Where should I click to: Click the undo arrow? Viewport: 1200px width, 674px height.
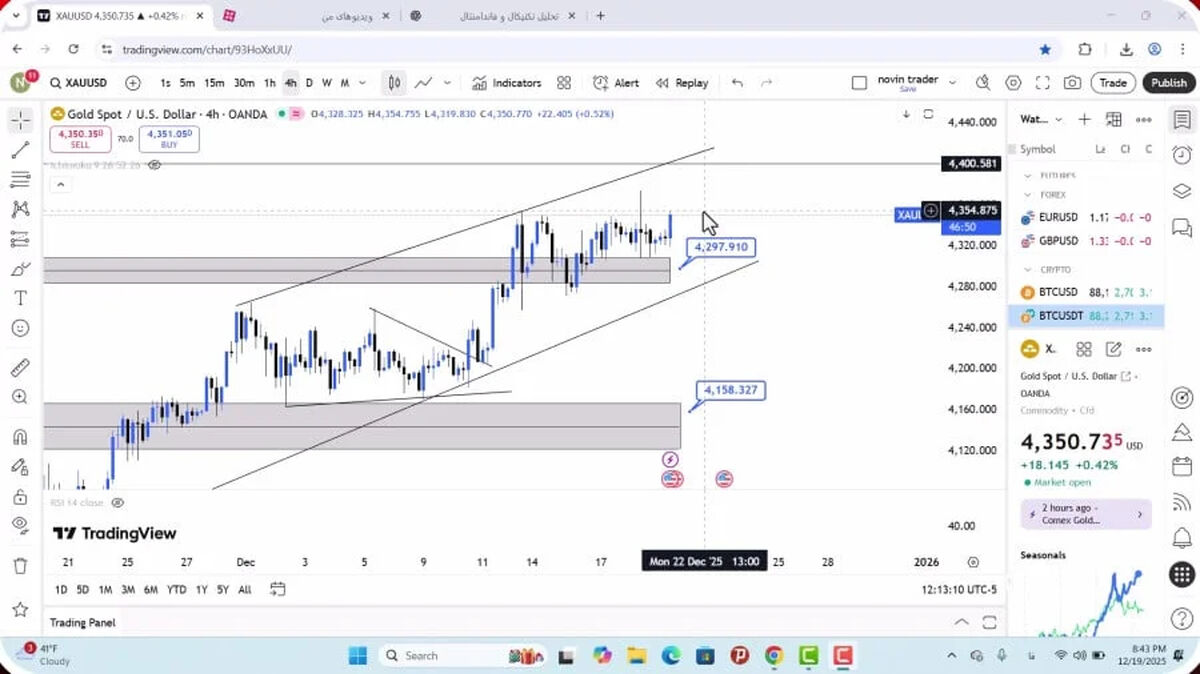tap(737, 83)
